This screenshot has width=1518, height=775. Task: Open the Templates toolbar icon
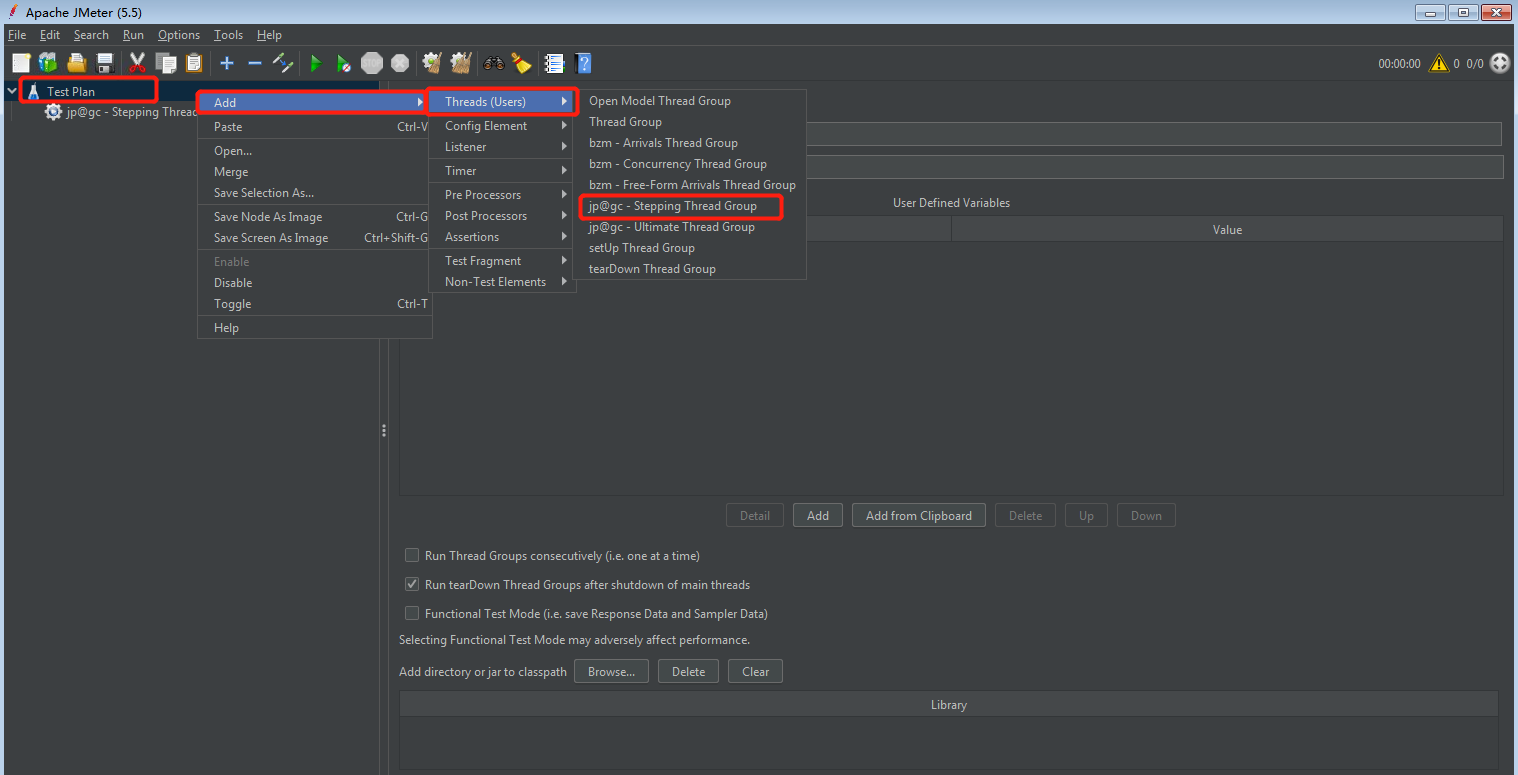(48, 63)
